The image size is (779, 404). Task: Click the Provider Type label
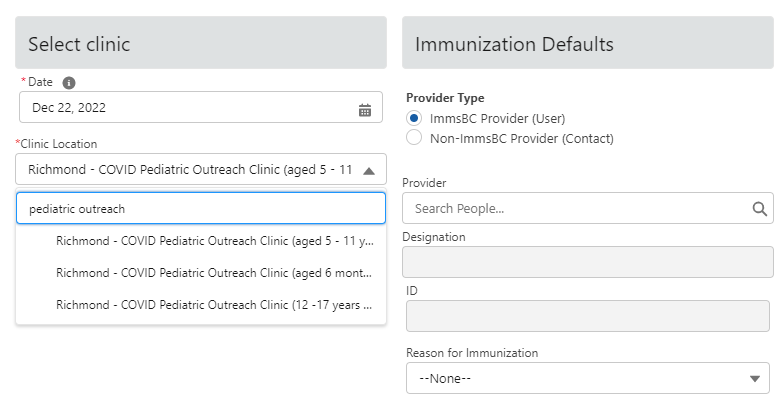coord(445,98)
